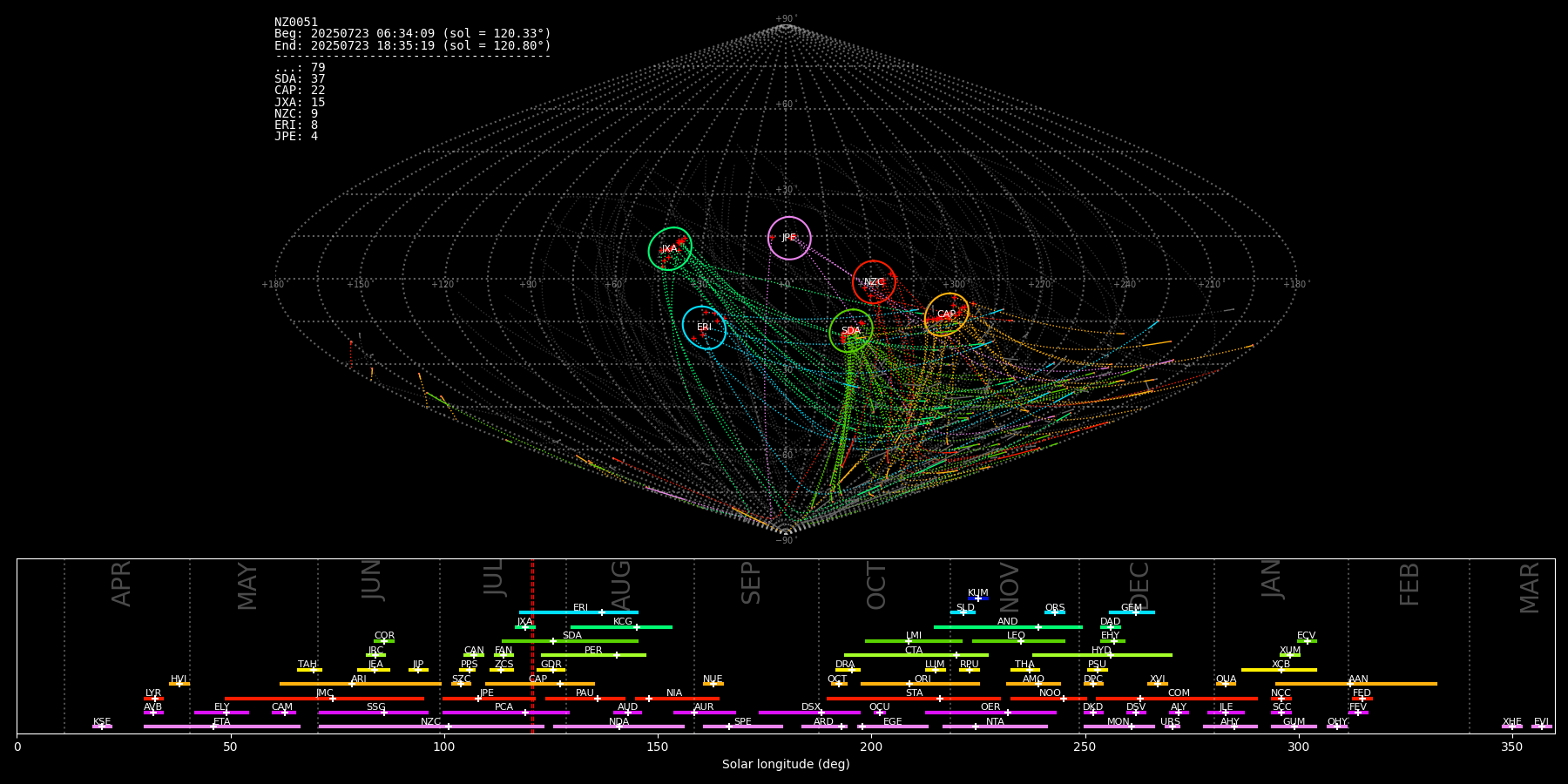Click the 250 tick label on axis
The height and width of the screenshot is (784, 1568).
tap(1085, 747)
